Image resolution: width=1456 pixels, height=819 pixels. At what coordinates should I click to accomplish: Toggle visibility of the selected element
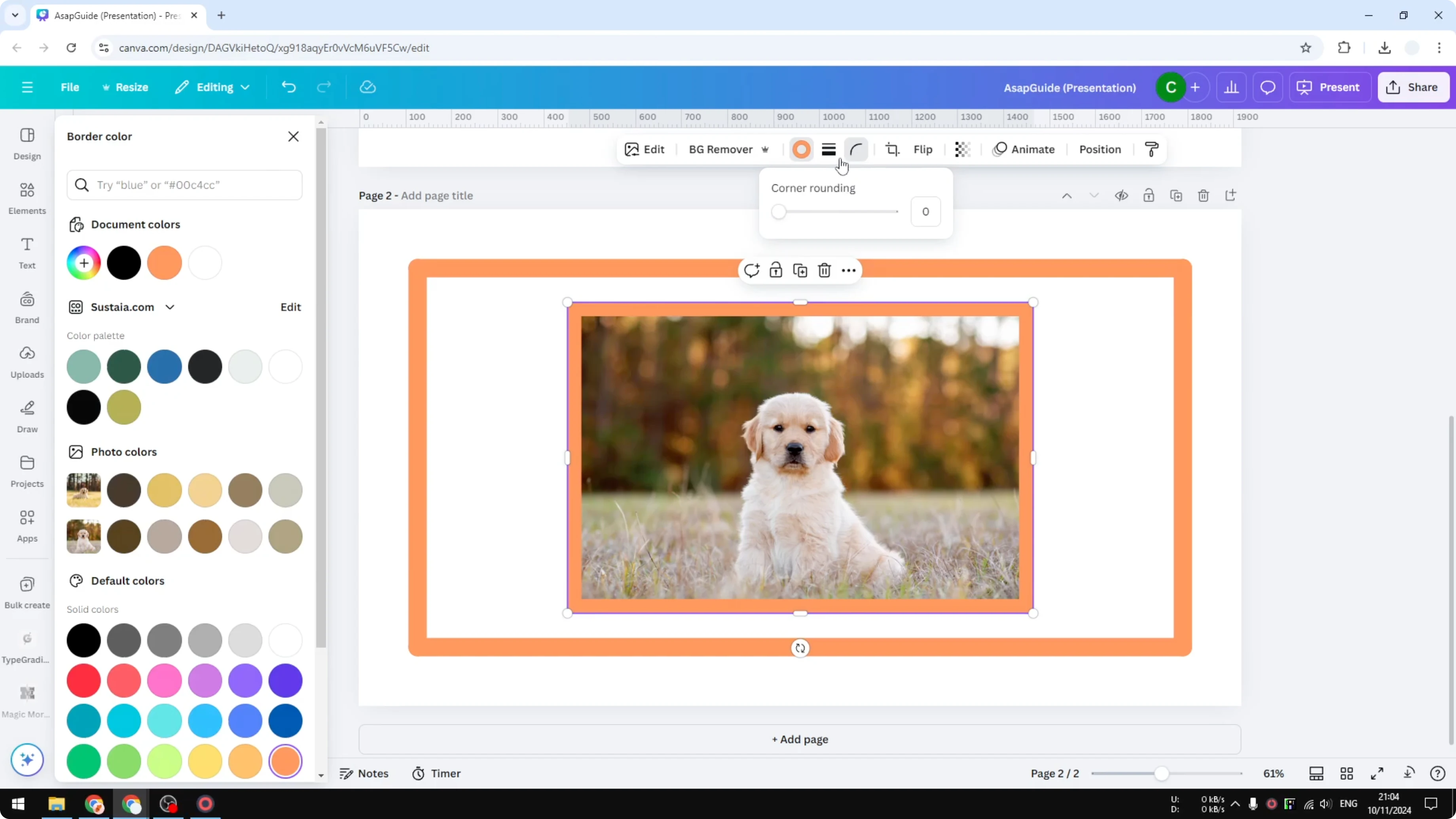tap(1121, 195)
